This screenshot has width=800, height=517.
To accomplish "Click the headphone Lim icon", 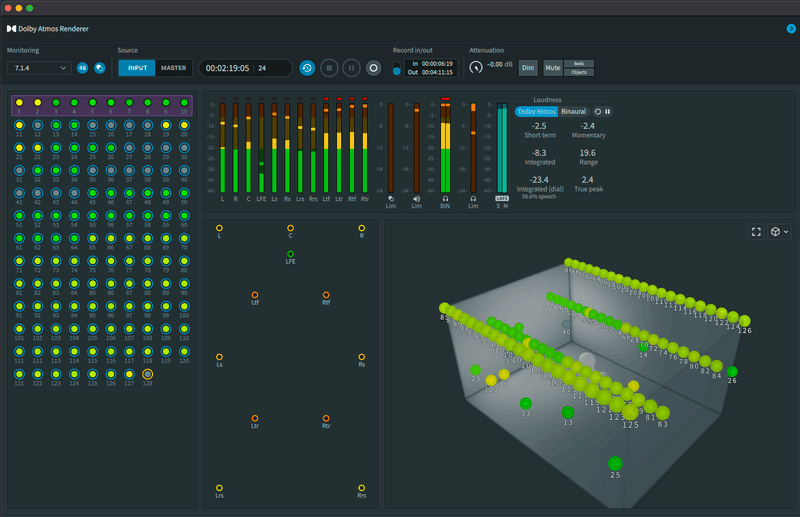I will click(x=473, y=199).
